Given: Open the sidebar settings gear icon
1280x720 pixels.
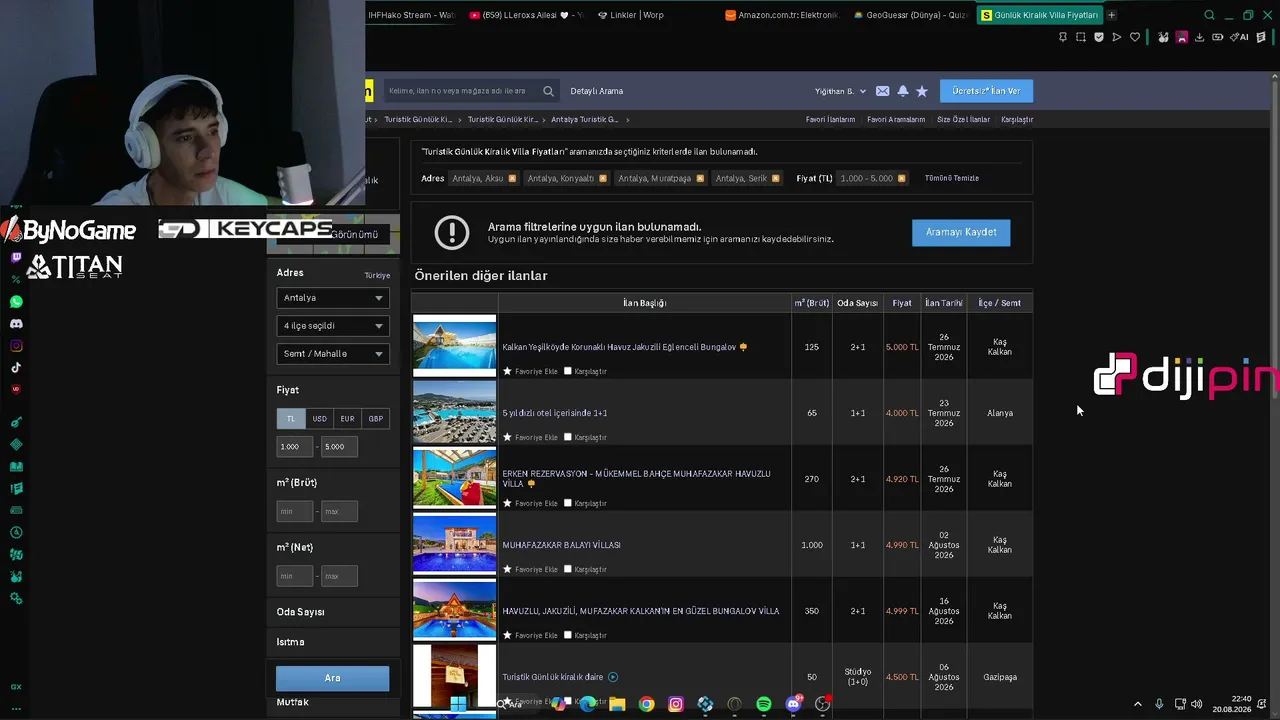Looking at the screenshot, I should point(16,599).
